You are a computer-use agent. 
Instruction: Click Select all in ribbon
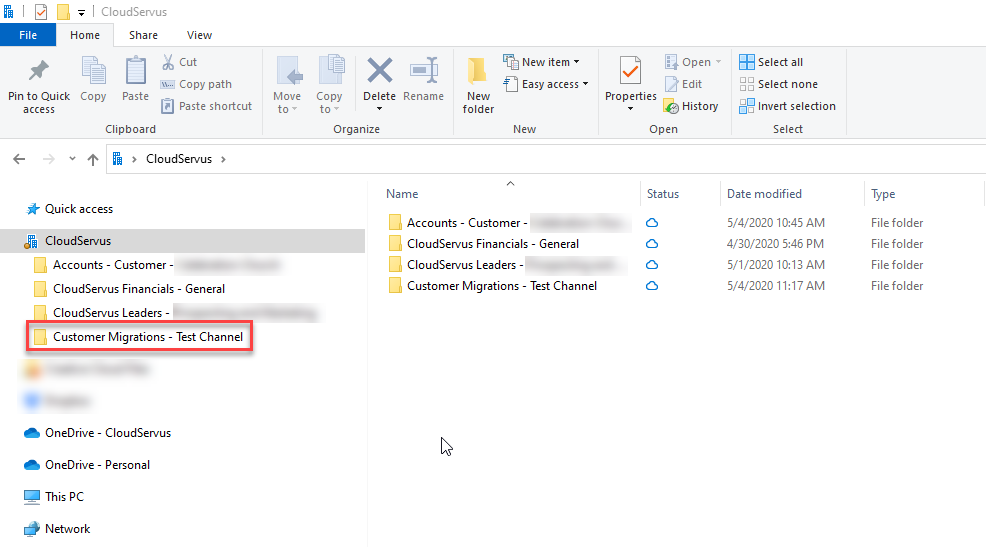pyautogui.click(x=771, y=62)
